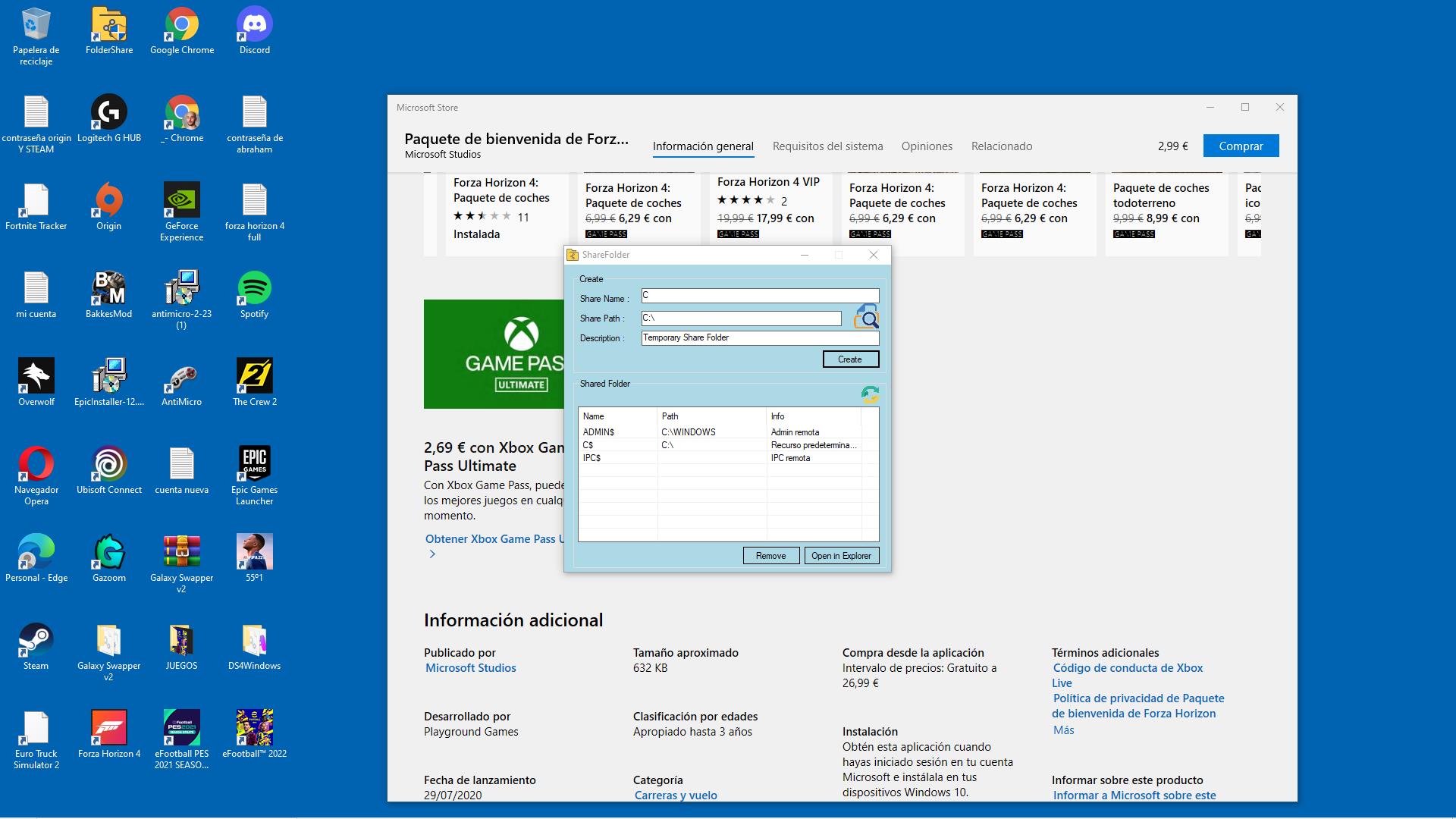Open the Spotify desktop shortcut

254,290
